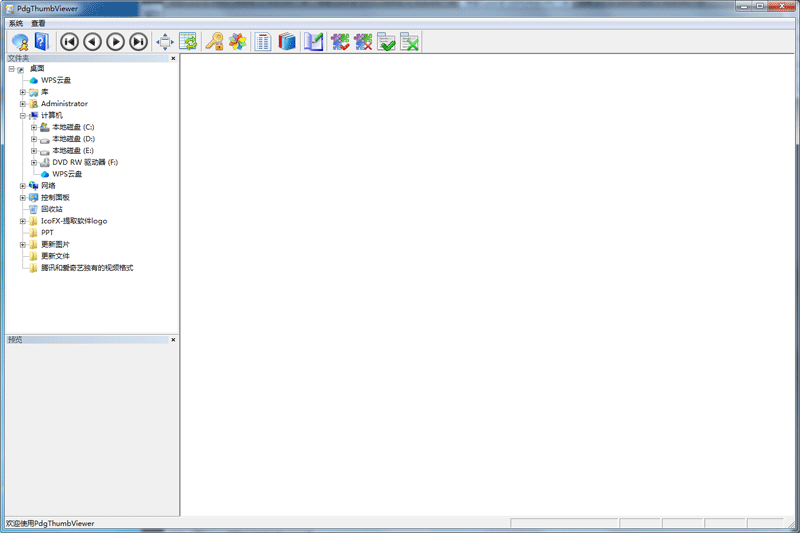Jump to the last page button
Screen dimensions: 800x533
[138, 42]
